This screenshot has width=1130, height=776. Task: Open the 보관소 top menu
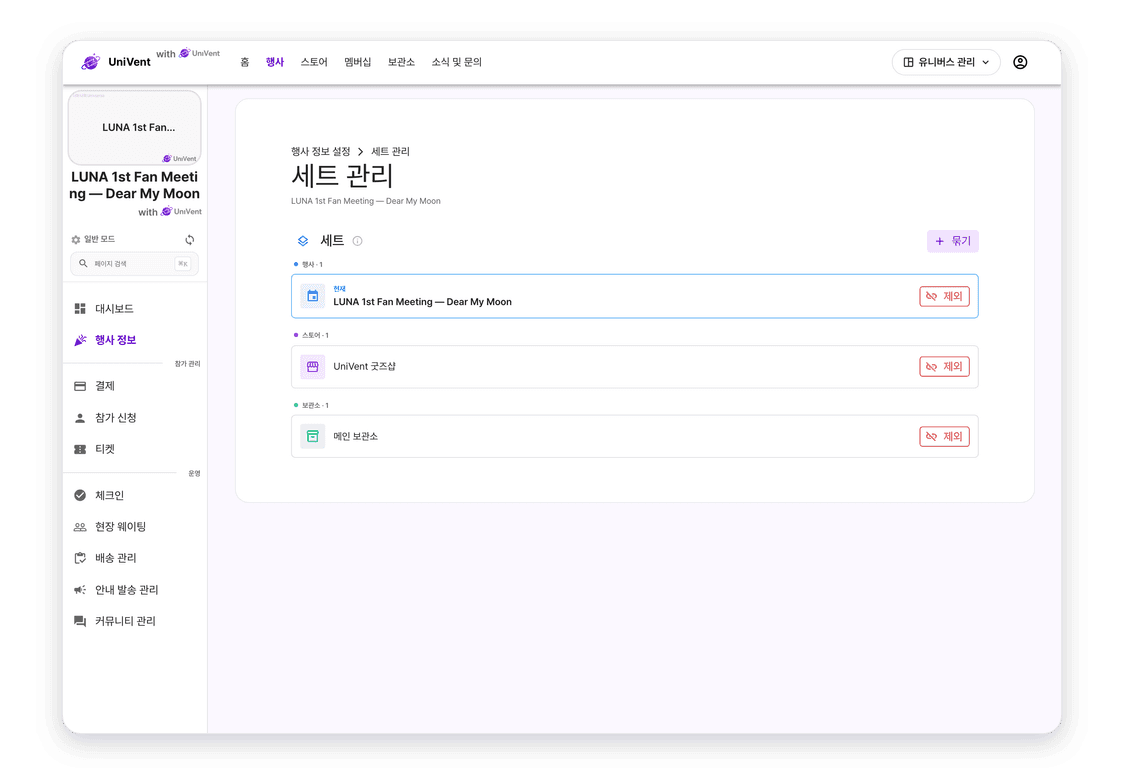pos(401,62)
